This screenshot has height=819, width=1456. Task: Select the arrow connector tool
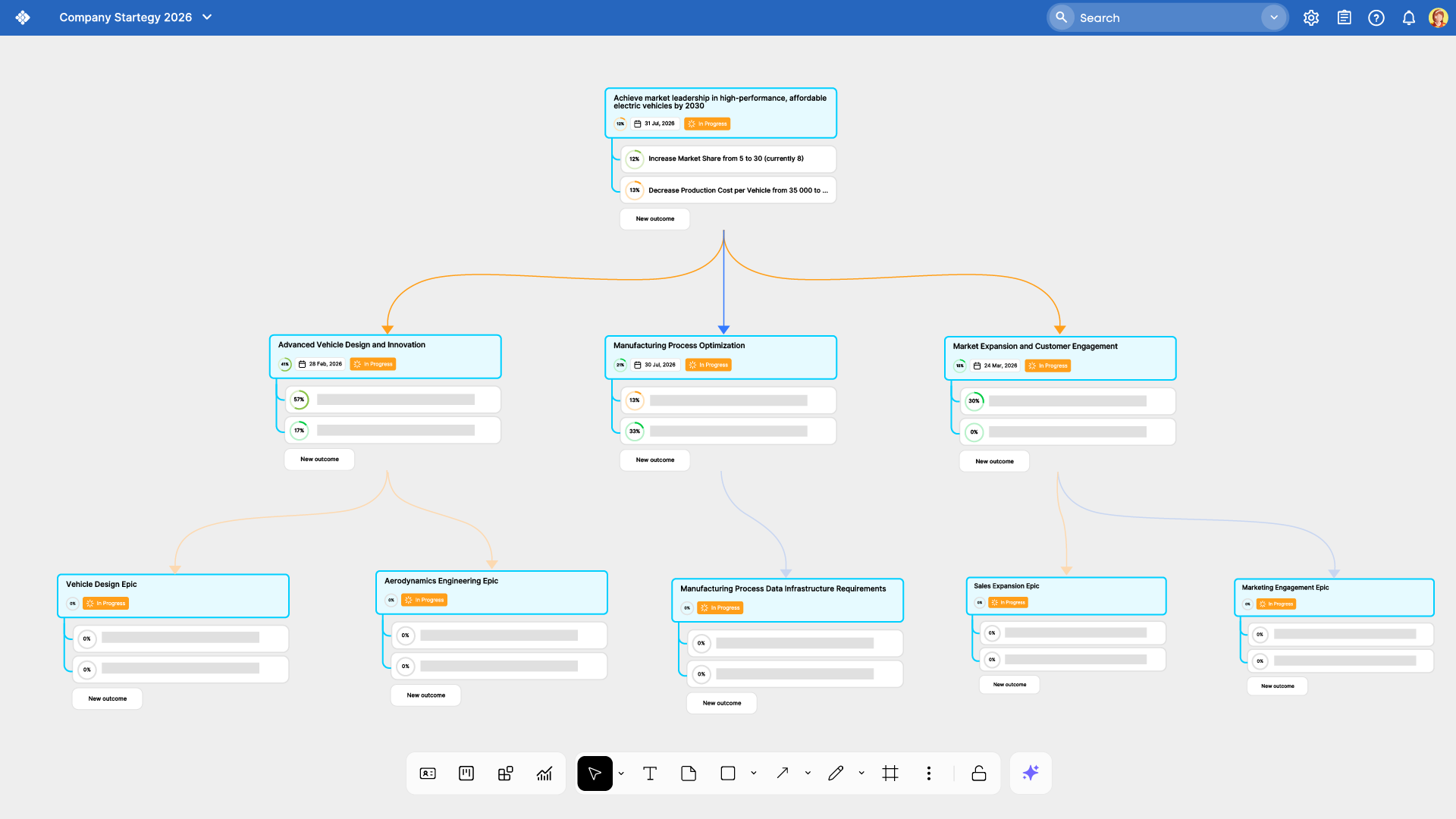(783, 773)
